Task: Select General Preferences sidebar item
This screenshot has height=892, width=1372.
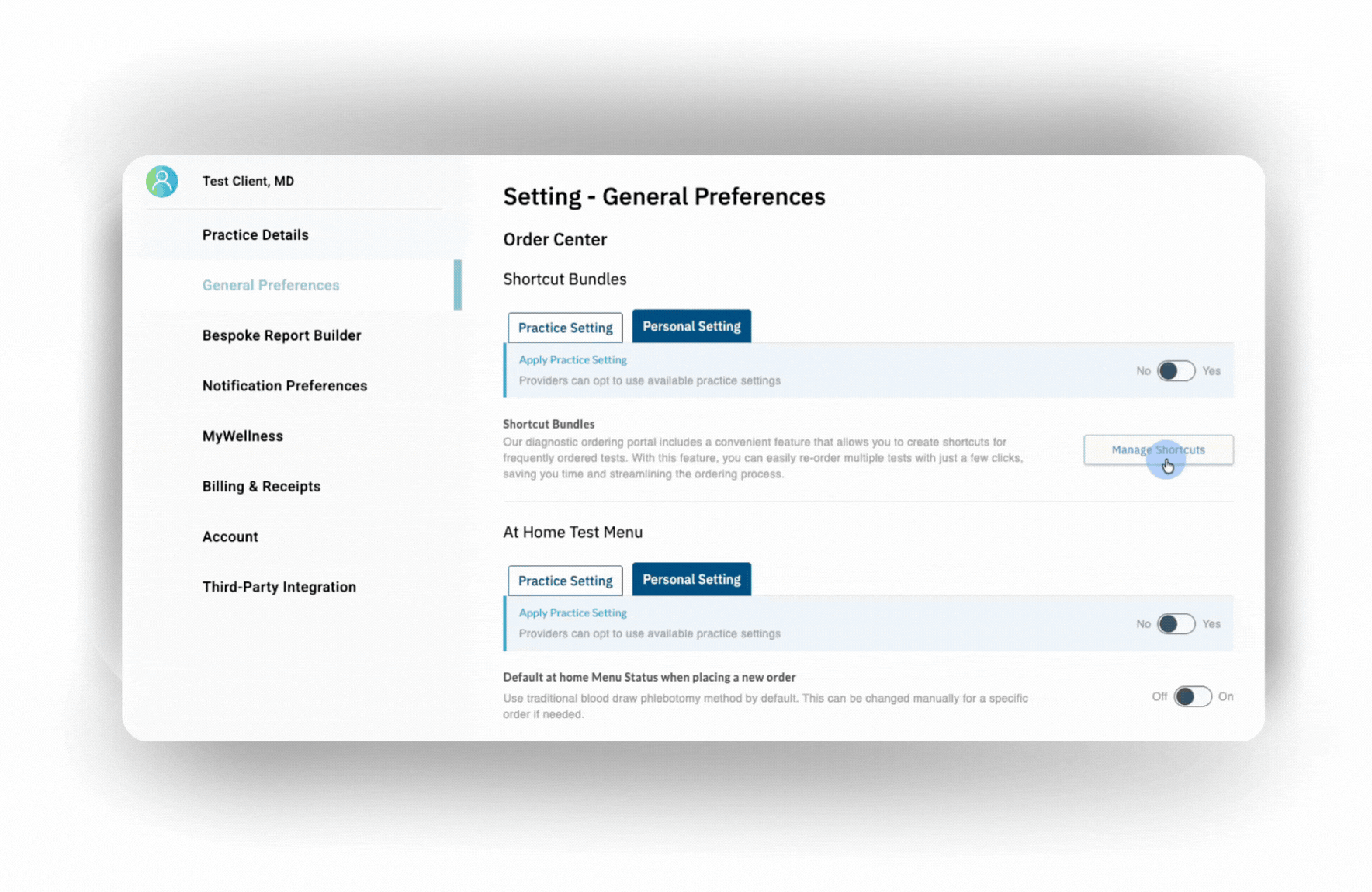Action: (271, 285)
